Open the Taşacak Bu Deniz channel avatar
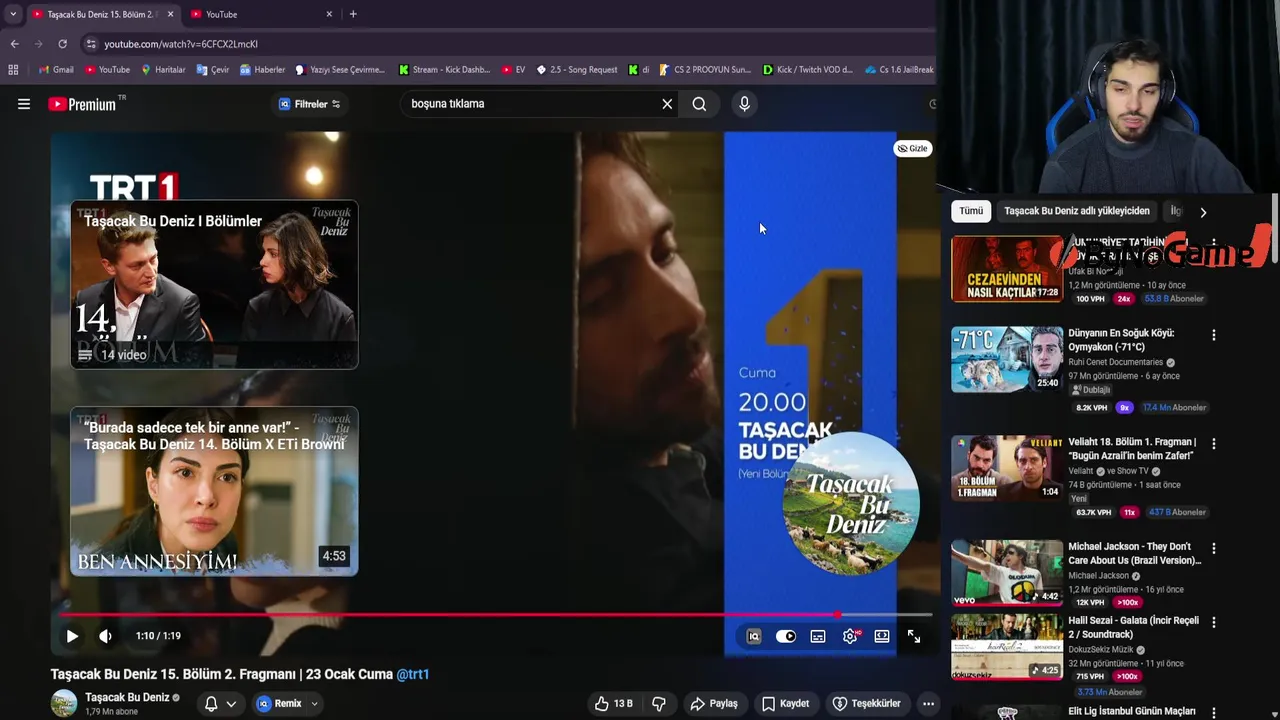The image size is (1280, 720). [x=64, y=703]
